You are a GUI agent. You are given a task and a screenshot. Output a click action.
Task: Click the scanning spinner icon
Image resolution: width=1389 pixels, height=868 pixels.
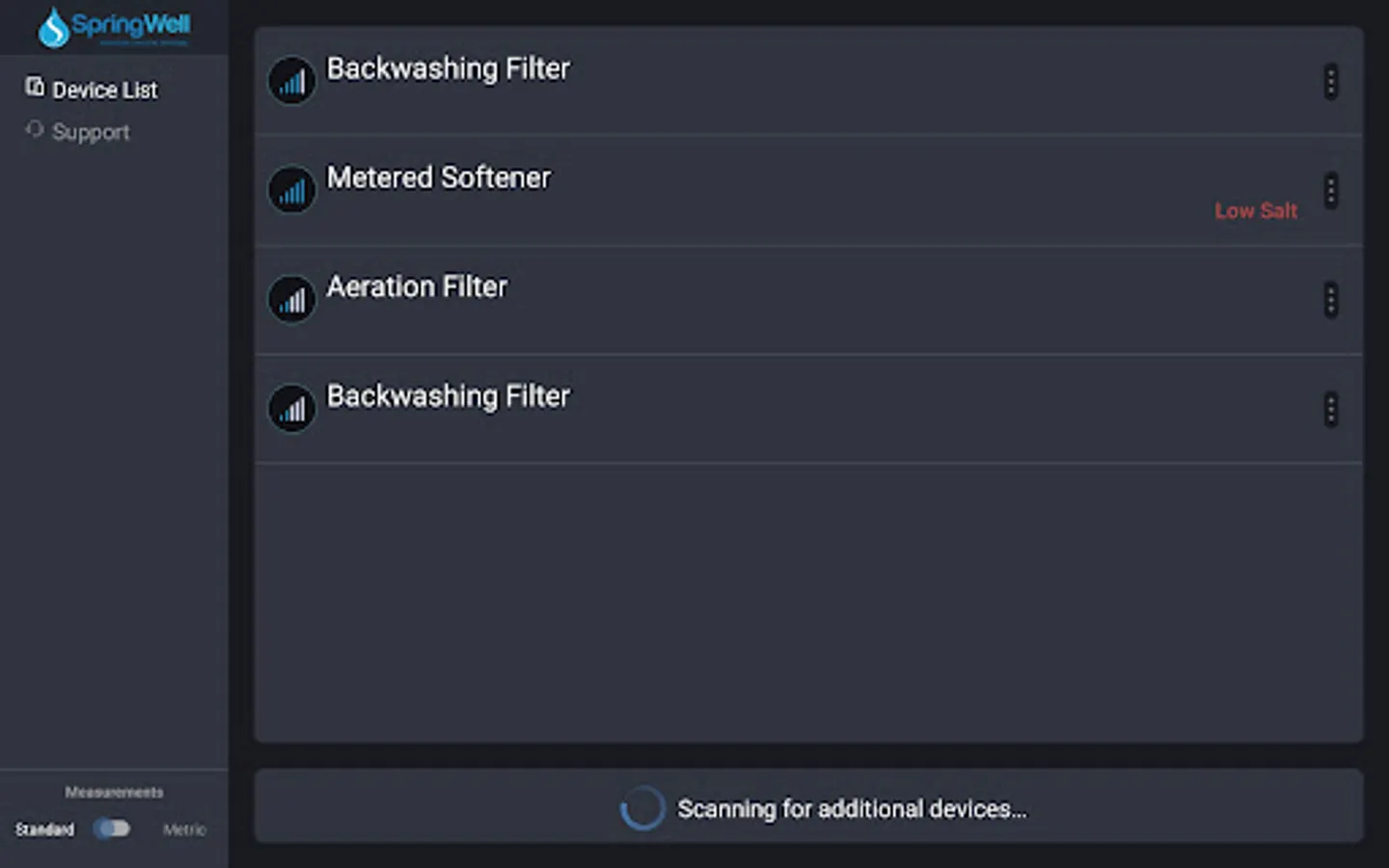point(642,808)
